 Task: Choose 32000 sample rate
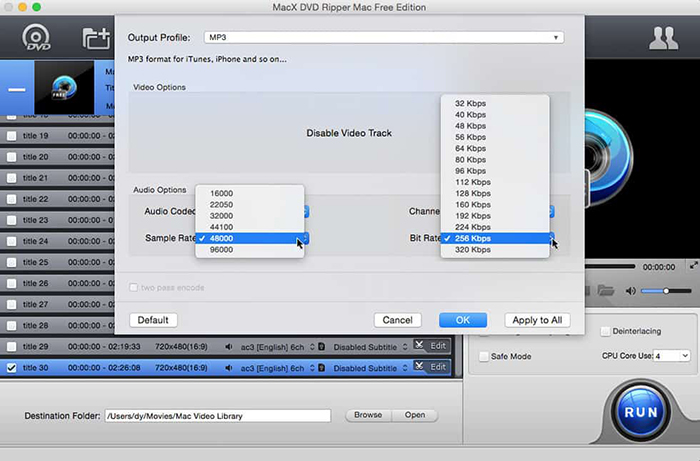250,216
